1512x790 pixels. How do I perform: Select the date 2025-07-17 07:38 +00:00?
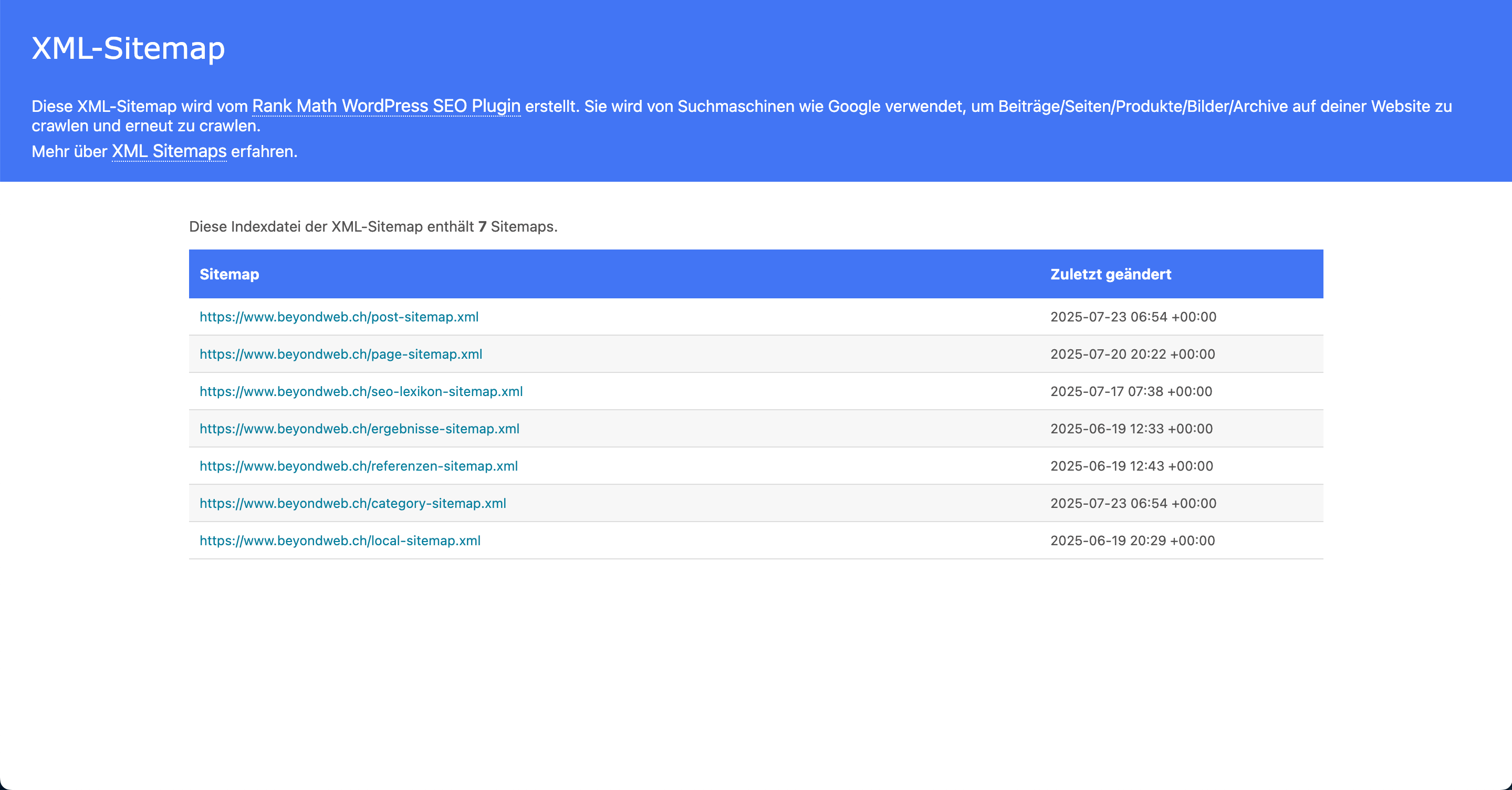click(x=1131, y=391)
